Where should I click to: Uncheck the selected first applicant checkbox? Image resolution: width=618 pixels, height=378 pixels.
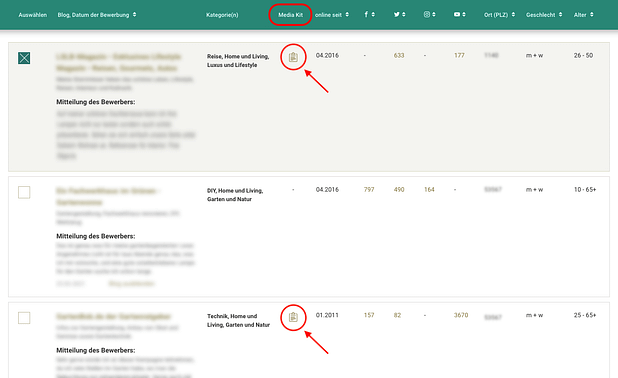click(24, 58)
